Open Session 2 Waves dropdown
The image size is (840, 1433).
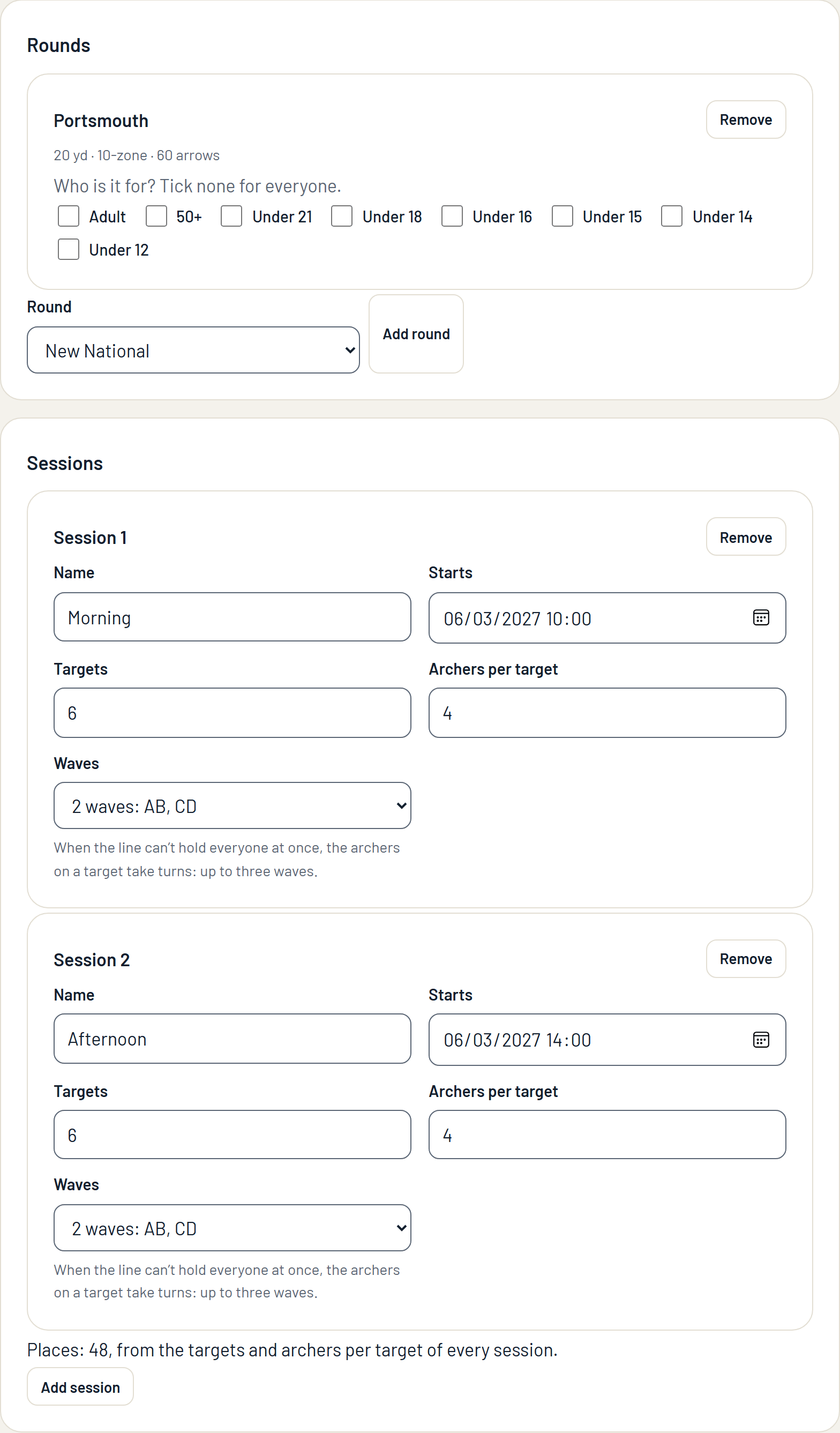click(232, 1228)
